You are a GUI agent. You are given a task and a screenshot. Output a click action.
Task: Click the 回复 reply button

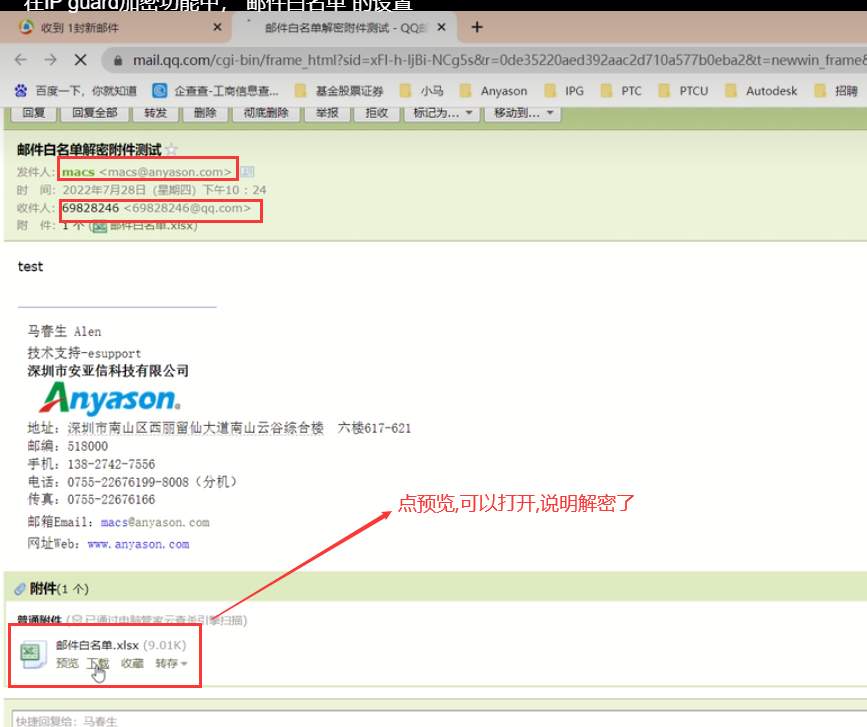[34, 113]
